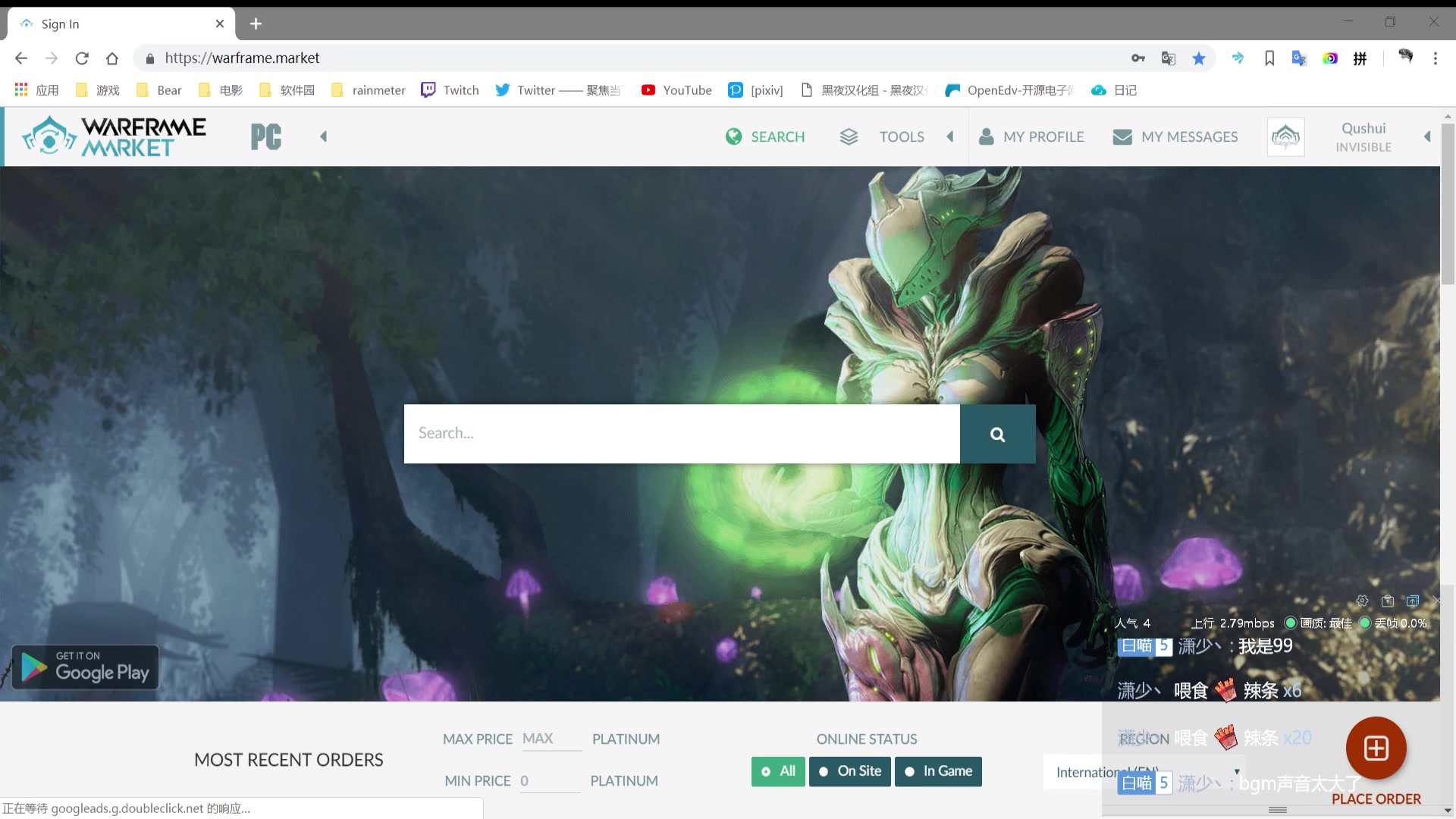Image resolution: width=1456 pixels, height=819 pixels.
Task: Expand the arrow beside Qushui username
Action: coord(1427,136)
